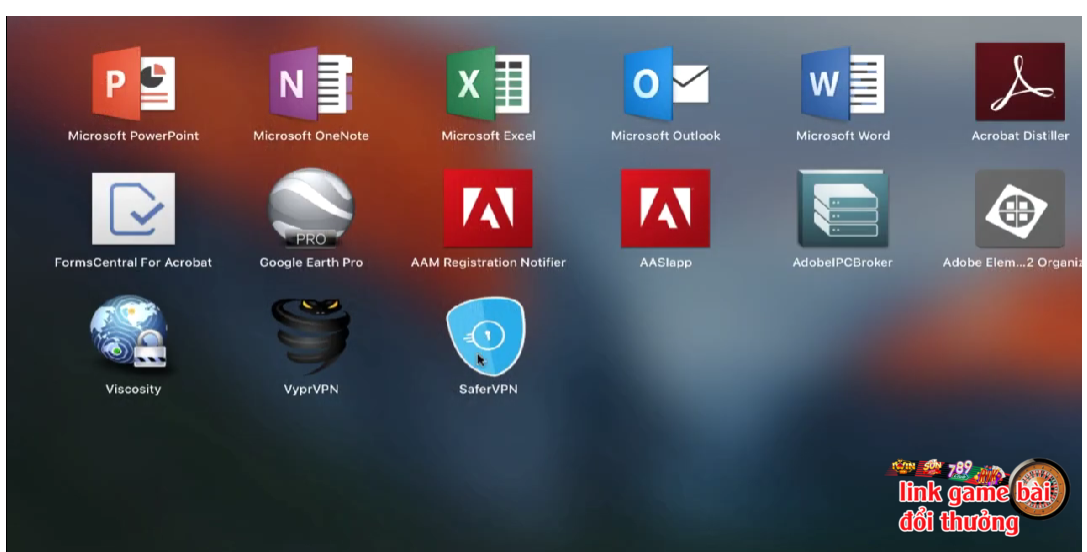Click the "Microsoft Outlook" label
Image resolution: width=1087 pixels, height=552 pixels.
click(666, 136)
